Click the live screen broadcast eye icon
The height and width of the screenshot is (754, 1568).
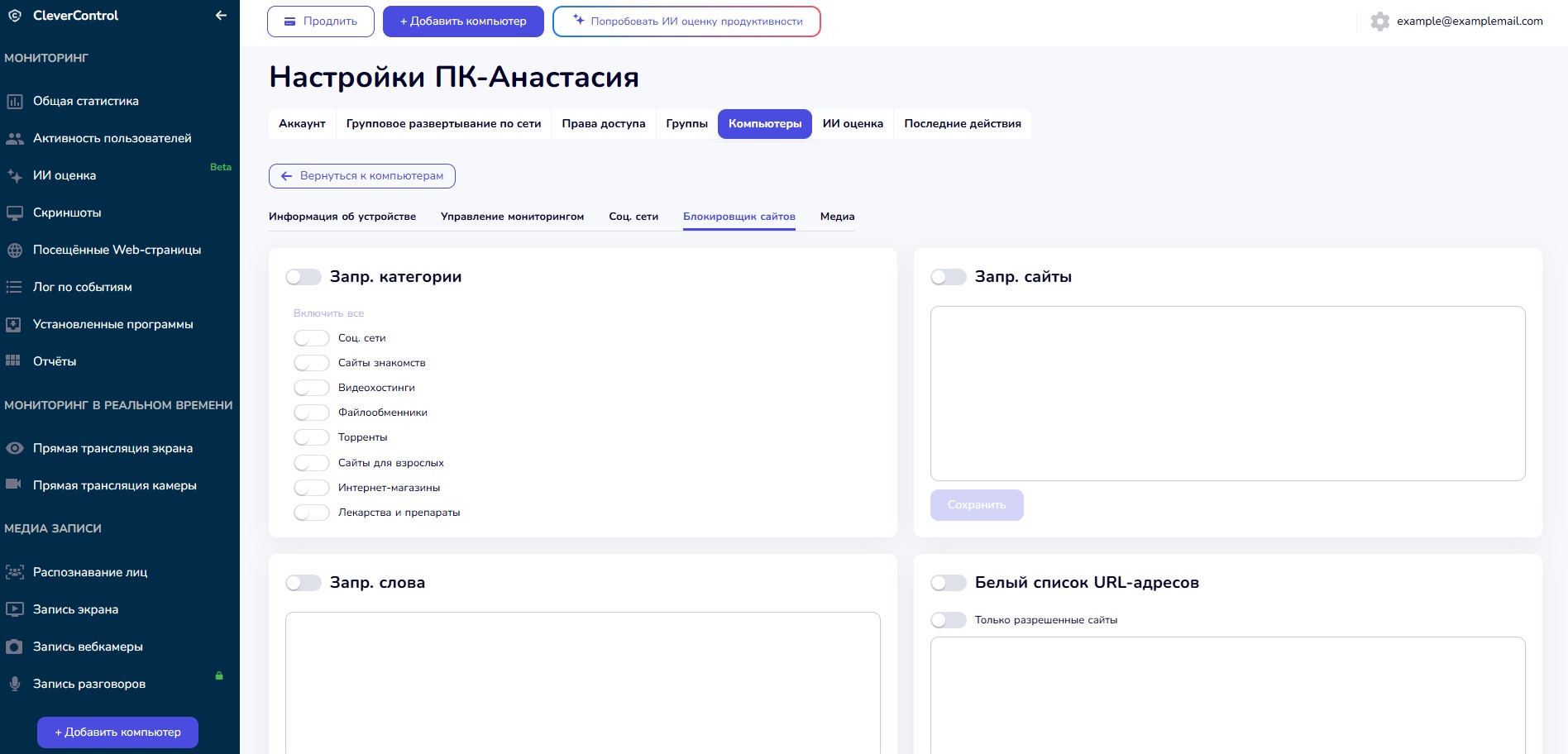click(14, 448)
